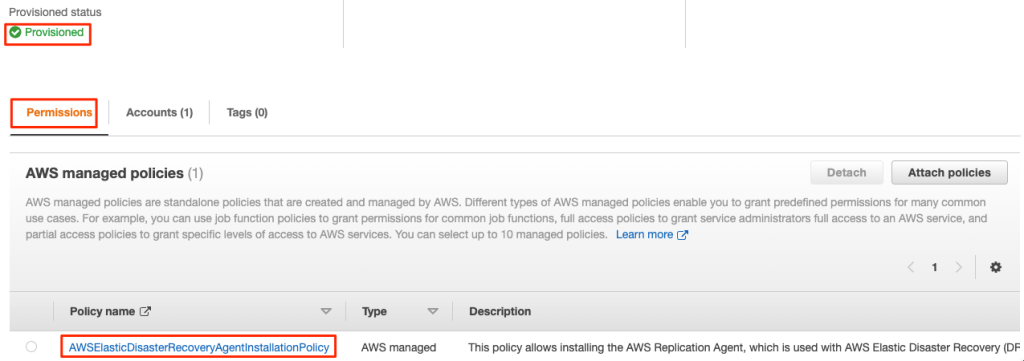Go to next page chevron
Viewport: 1024px width, 361px height.
tap(958, 267)
